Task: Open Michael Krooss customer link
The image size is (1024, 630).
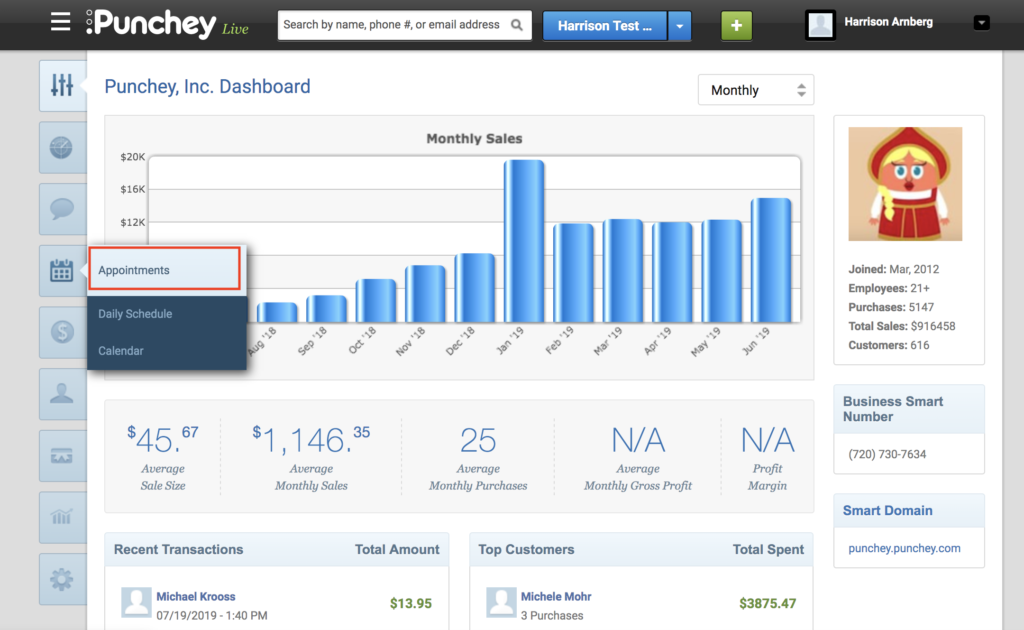Action: [x=196, y=597]
